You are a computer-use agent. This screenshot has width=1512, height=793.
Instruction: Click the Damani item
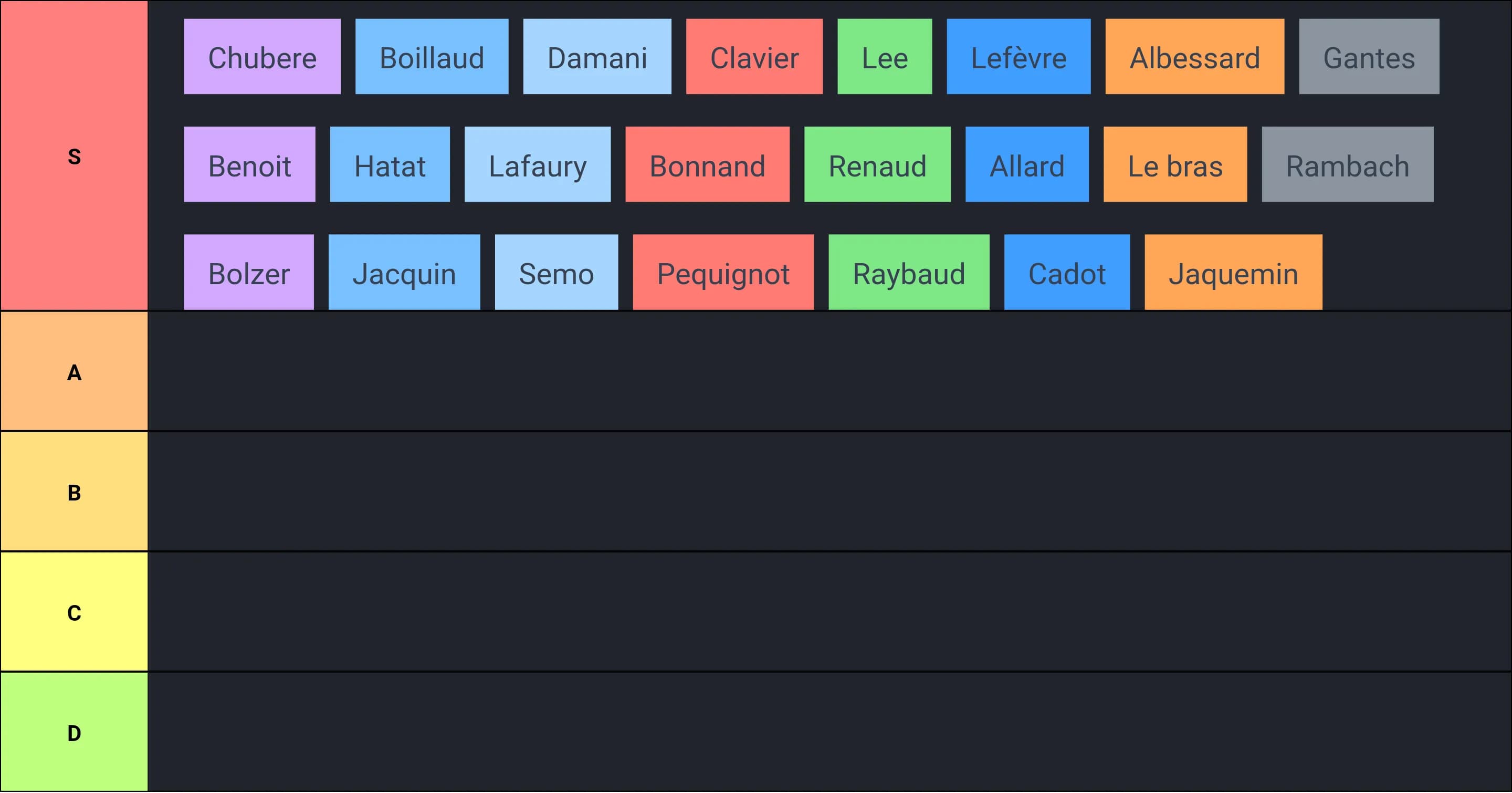click(597, 57)
